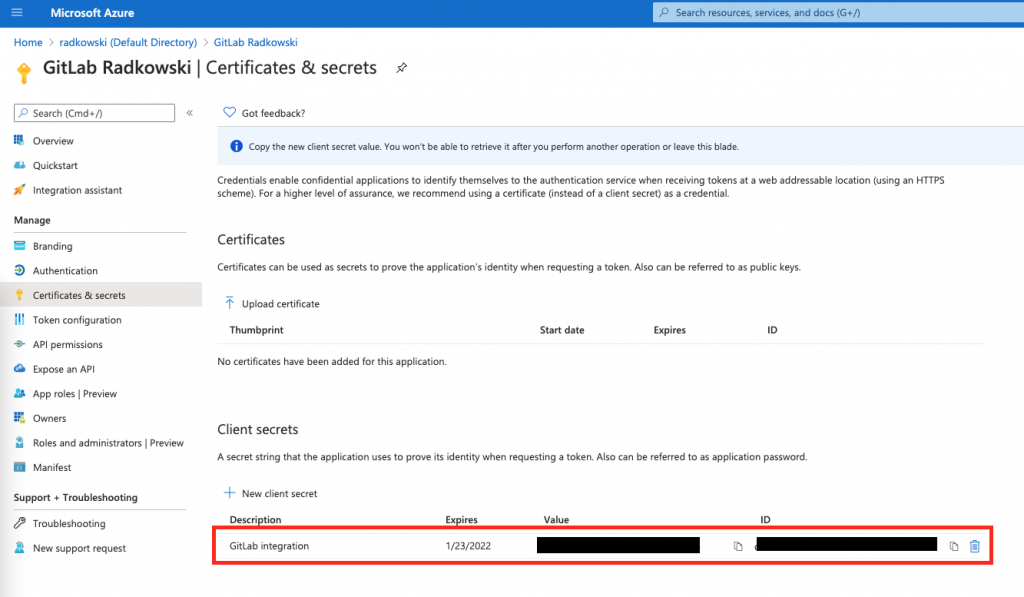
Task: Click the Token configuration icon
Action: [x=19, y=319]
